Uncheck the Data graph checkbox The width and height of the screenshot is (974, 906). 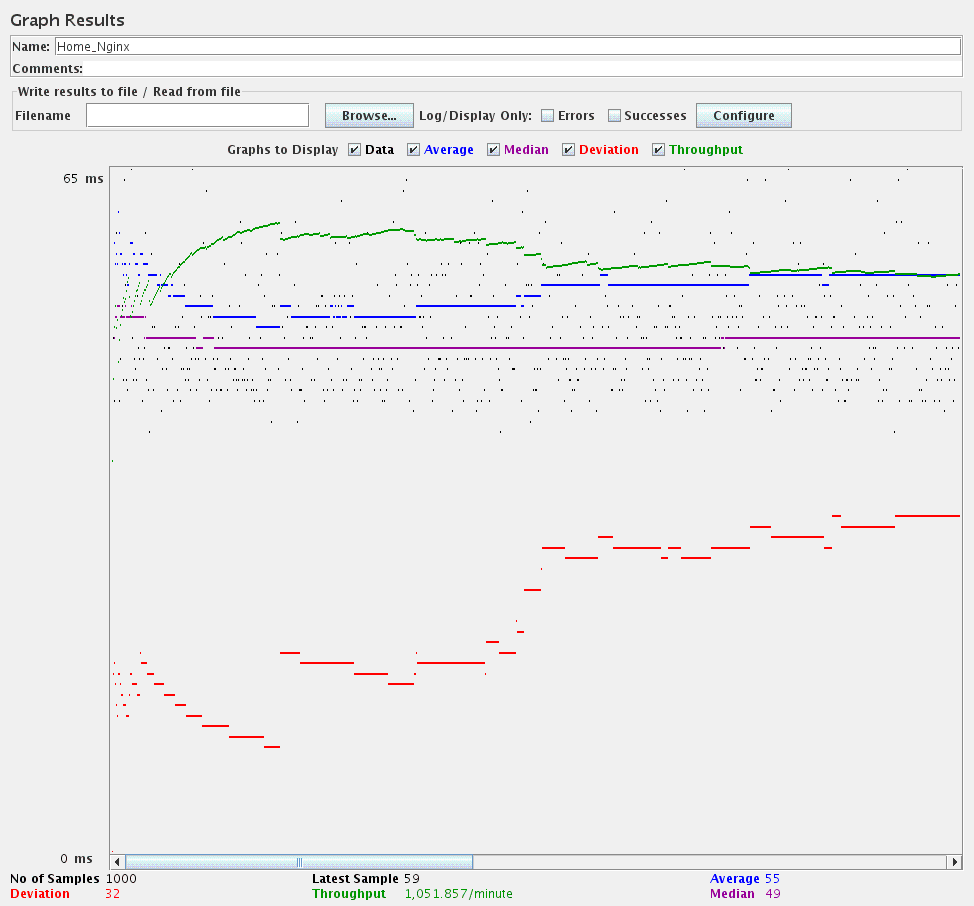click(x=354, y=150)
